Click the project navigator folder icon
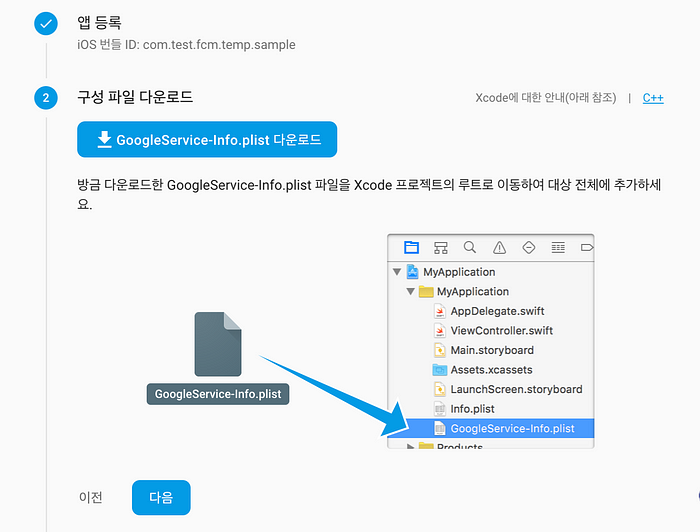The image size is (700, 532). point(411,247)
